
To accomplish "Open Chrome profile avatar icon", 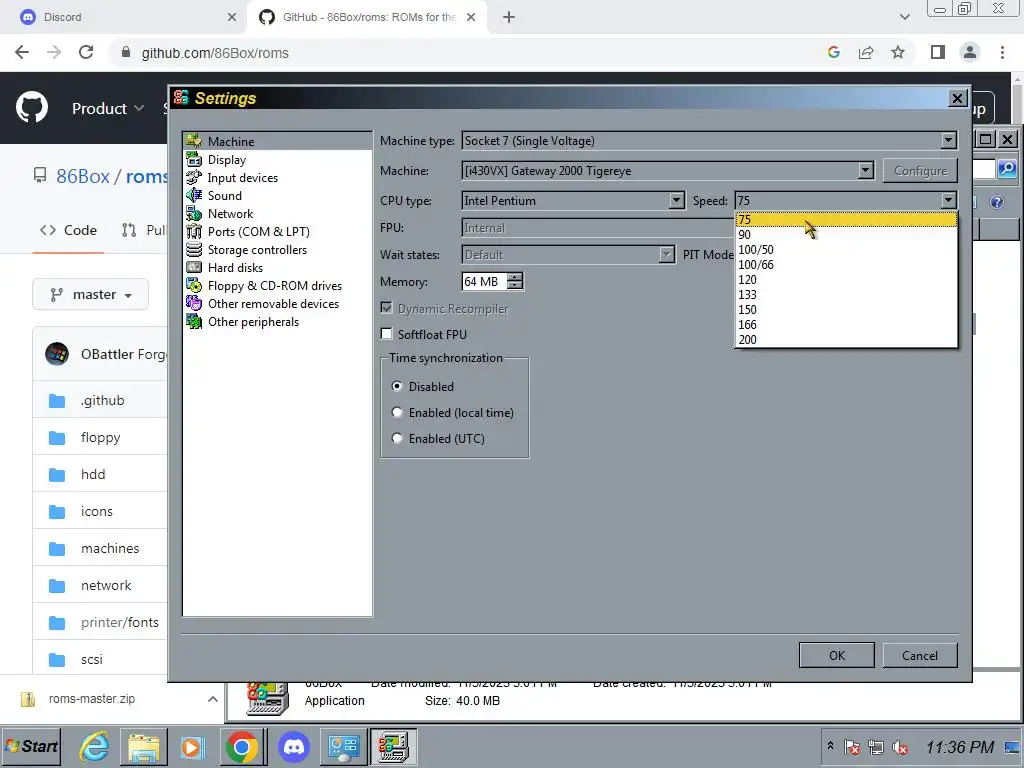I will [x=970, y=52].
